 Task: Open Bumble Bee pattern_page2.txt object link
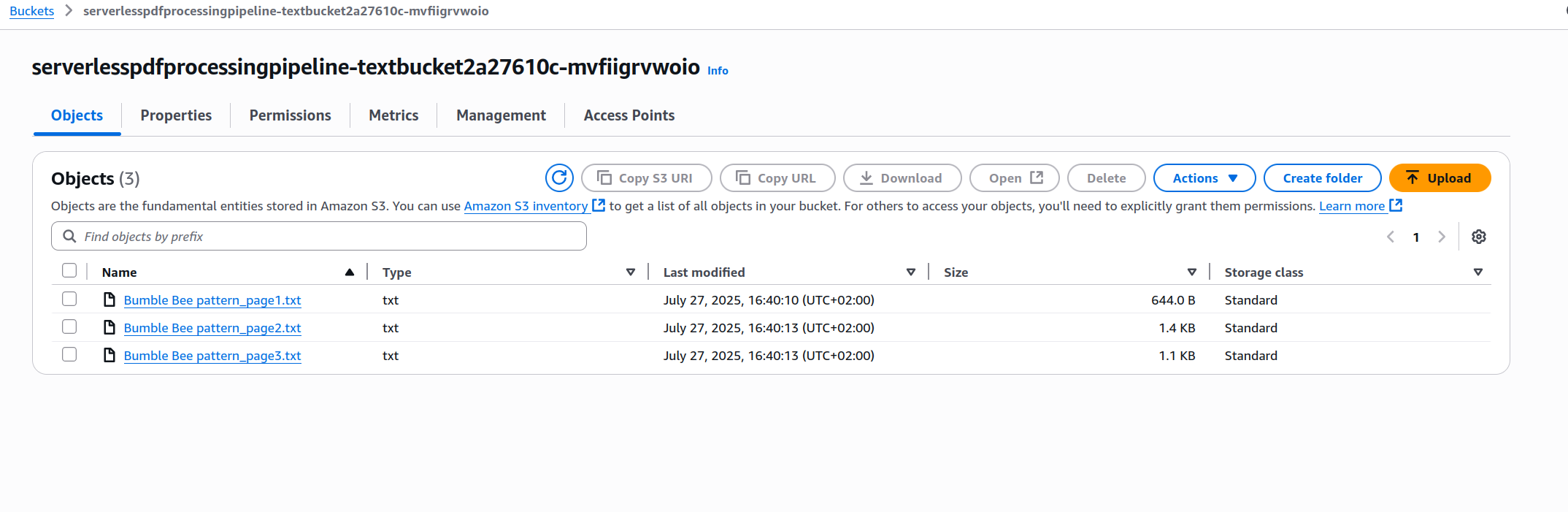pos(212,328)
